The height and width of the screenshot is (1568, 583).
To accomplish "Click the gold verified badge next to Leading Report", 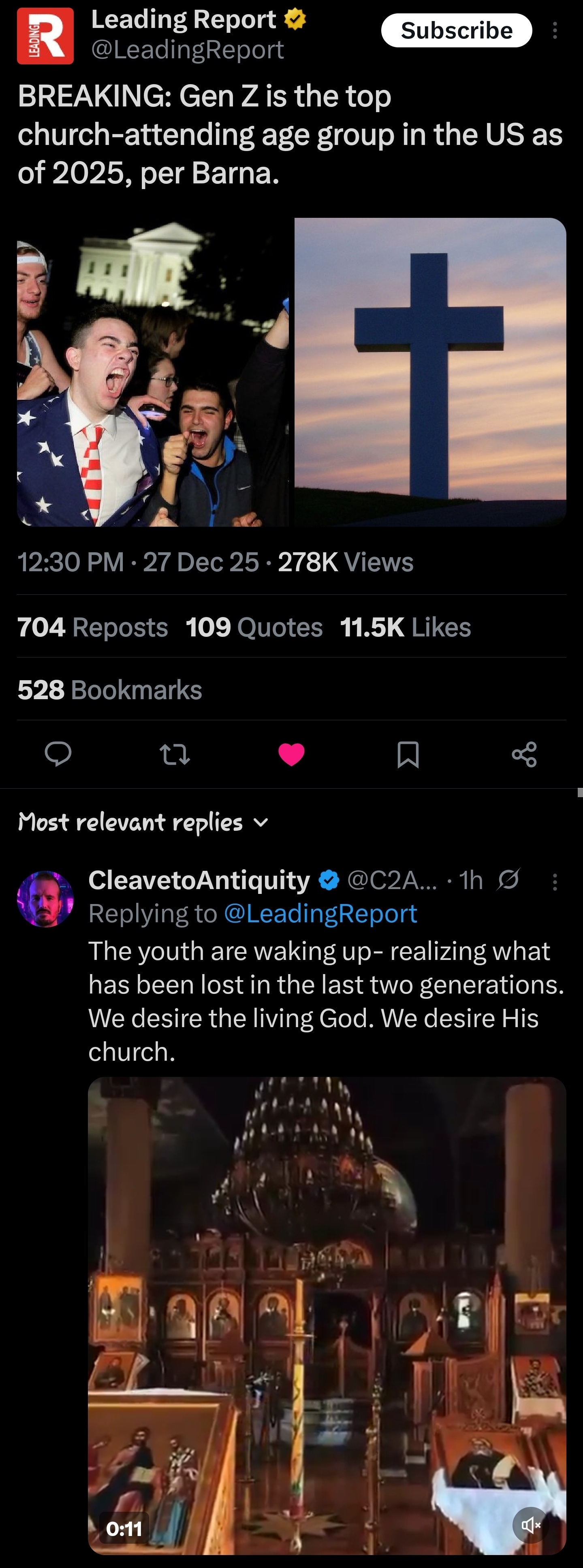I will point(295,19).
